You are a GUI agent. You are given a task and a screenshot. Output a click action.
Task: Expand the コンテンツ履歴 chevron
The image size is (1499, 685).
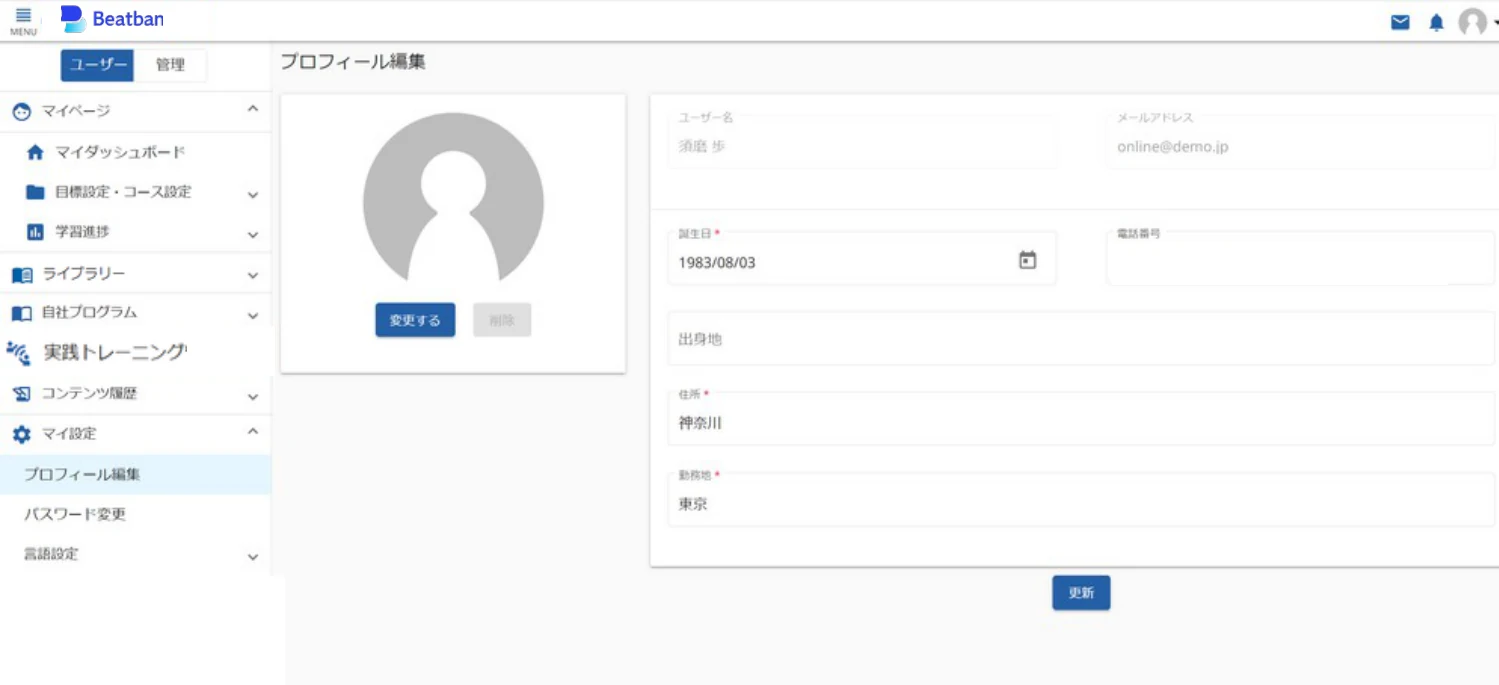tap(253, 397)
